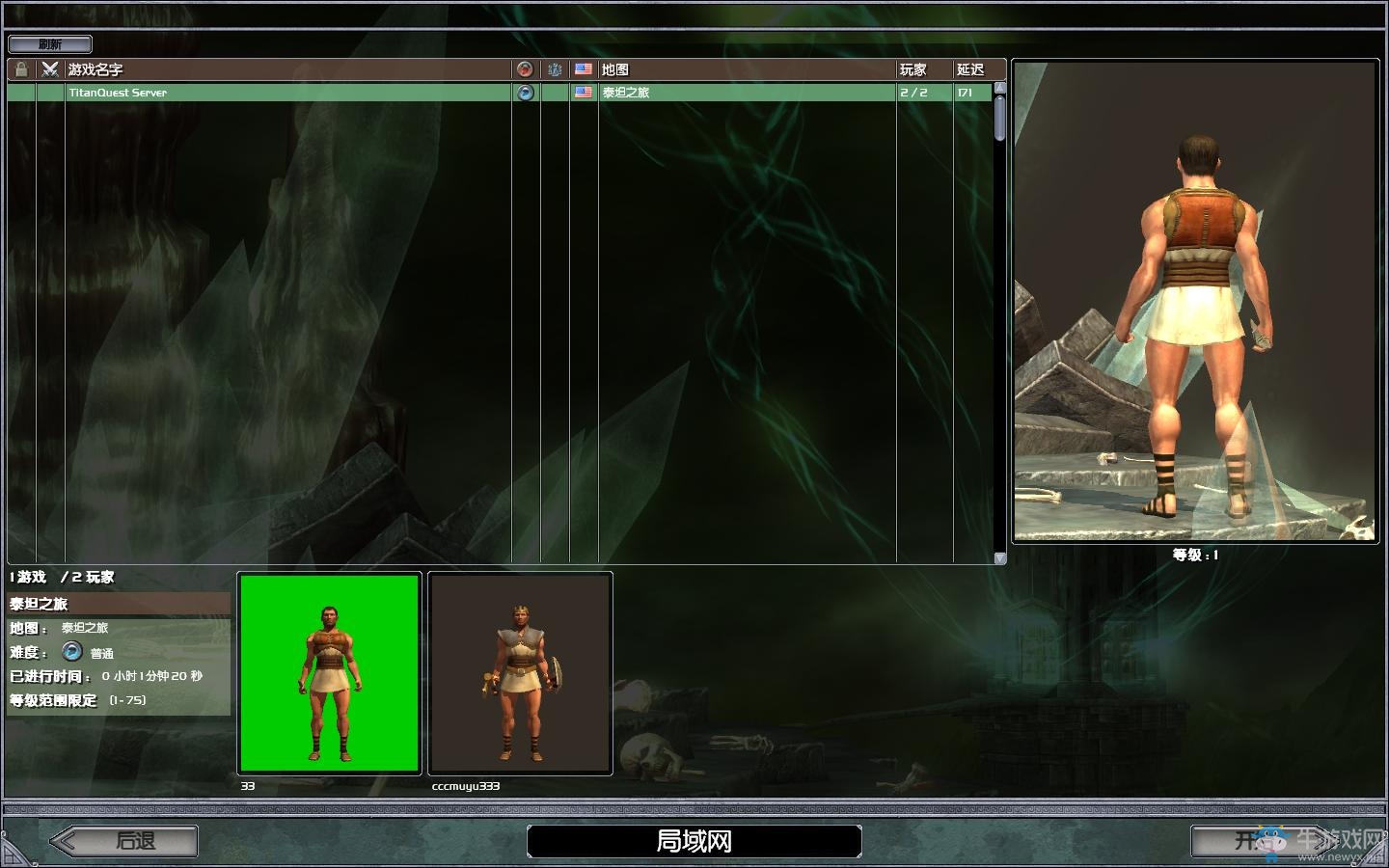This screenshot has width=1389, height=868.
Task: Click player name label cccmuyu333
Action: [x=466, y=786]
